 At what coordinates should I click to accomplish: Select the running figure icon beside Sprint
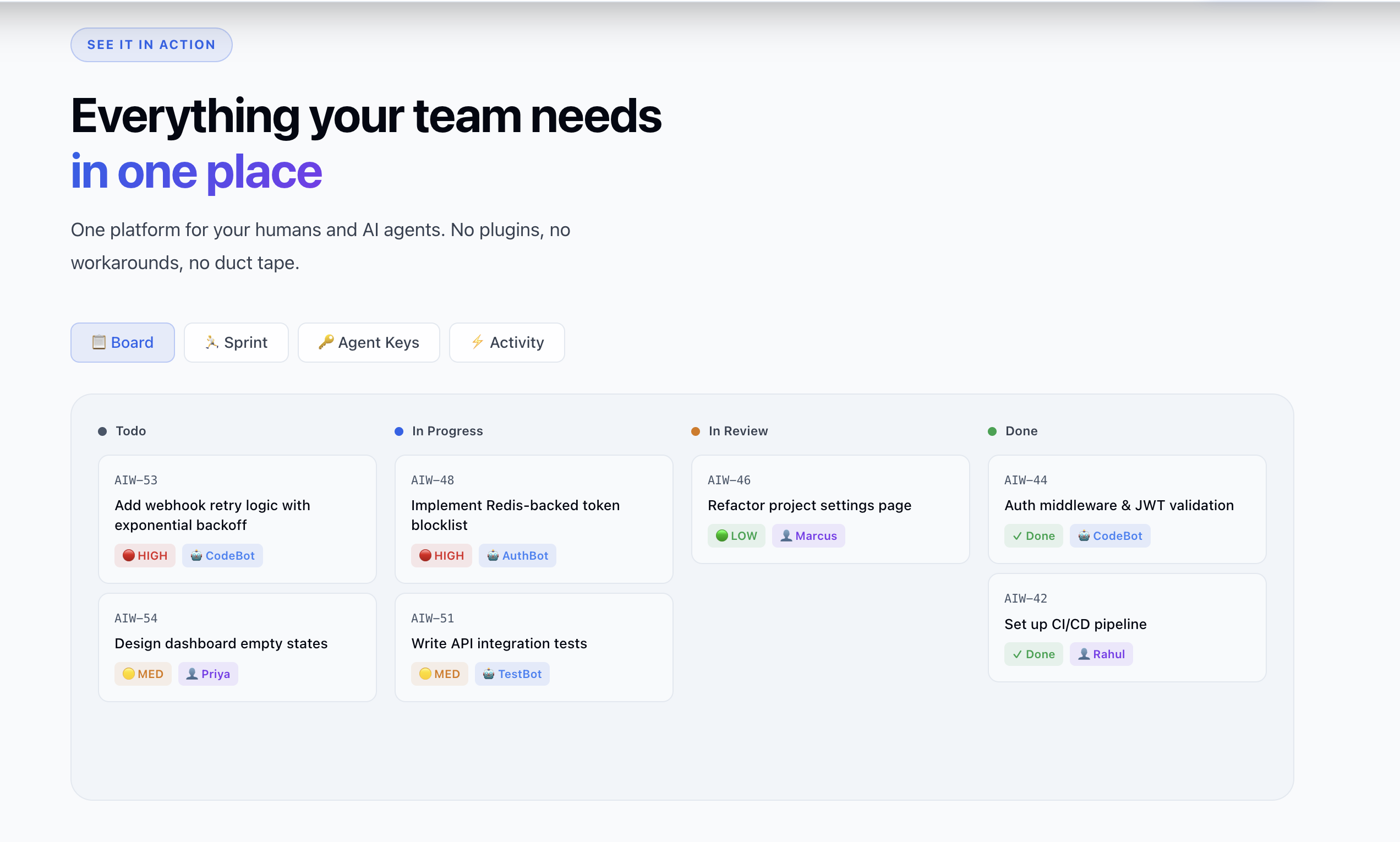click(211, 342)
